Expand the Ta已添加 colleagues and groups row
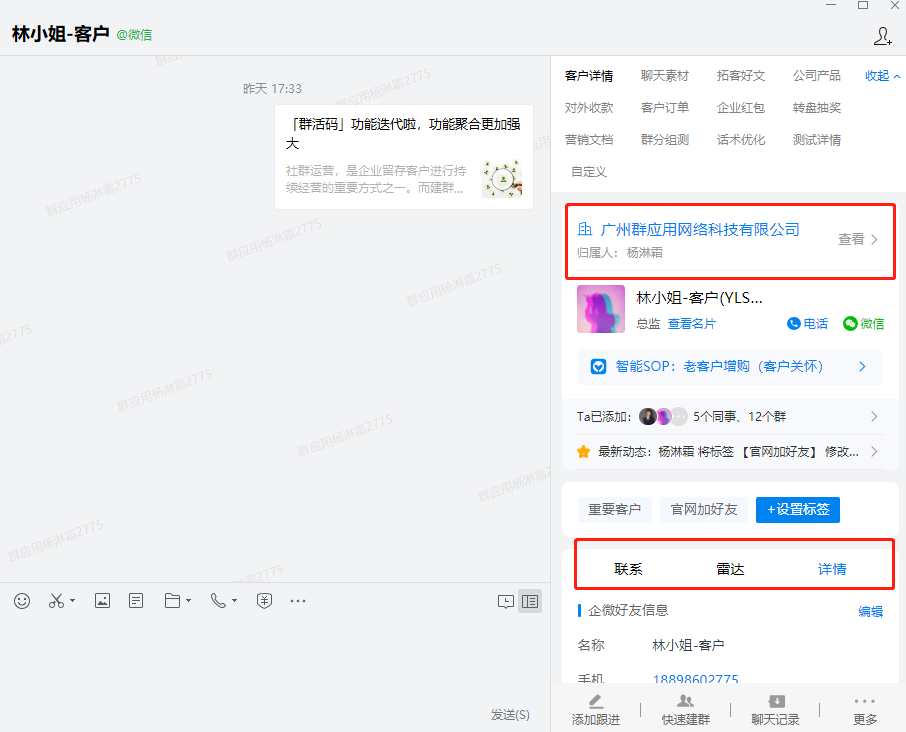Viewport: 906px width, 732px height. [873, 417]
